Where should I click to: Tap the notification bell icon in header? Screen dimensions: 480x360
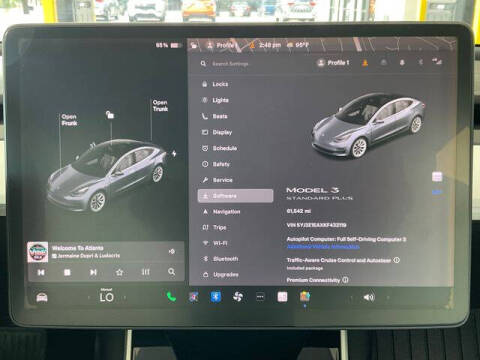point(402,62)
